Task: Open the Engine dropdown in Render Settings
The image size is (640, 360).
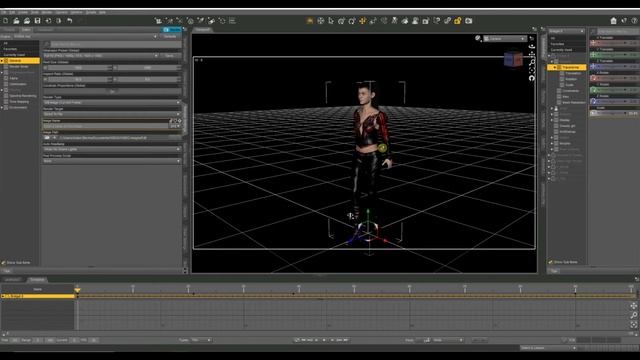Action: 84,36
